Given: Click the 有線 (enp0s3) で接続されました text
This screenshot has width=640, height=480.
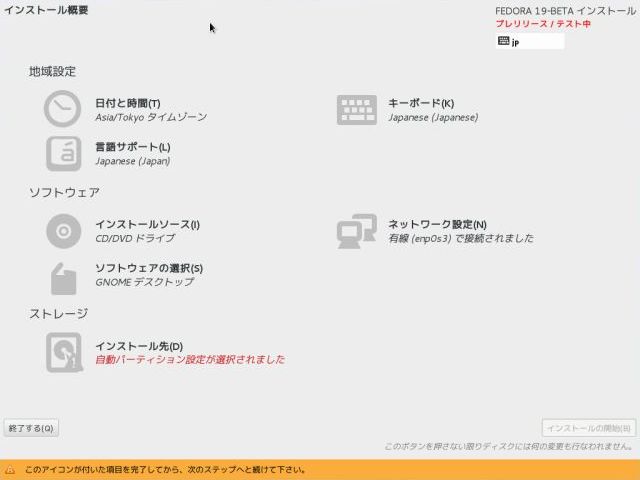Looking at the screenshot, I should pos(461,238).
